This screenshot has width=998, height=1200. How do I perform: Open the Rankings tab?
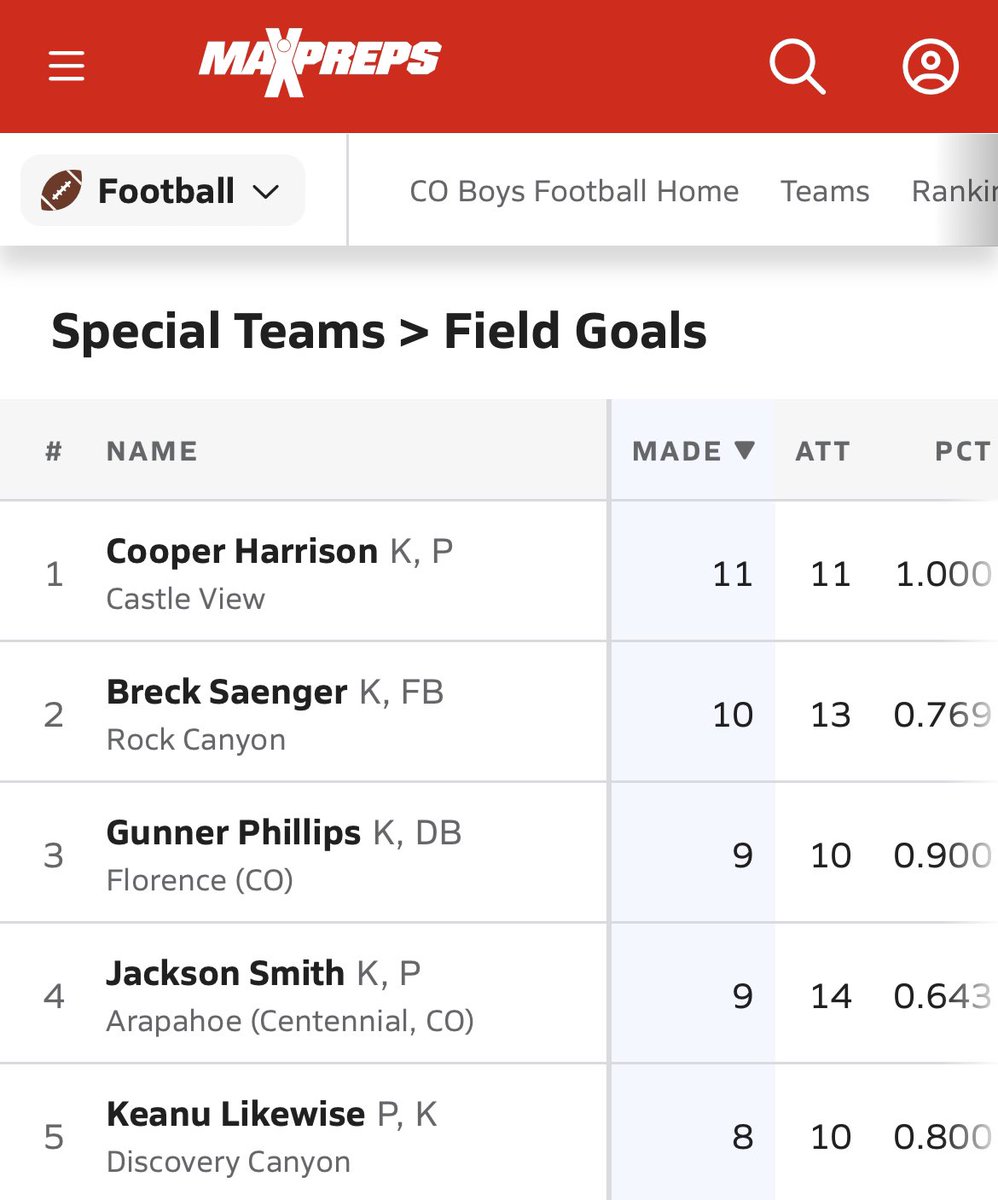point(954,191)
